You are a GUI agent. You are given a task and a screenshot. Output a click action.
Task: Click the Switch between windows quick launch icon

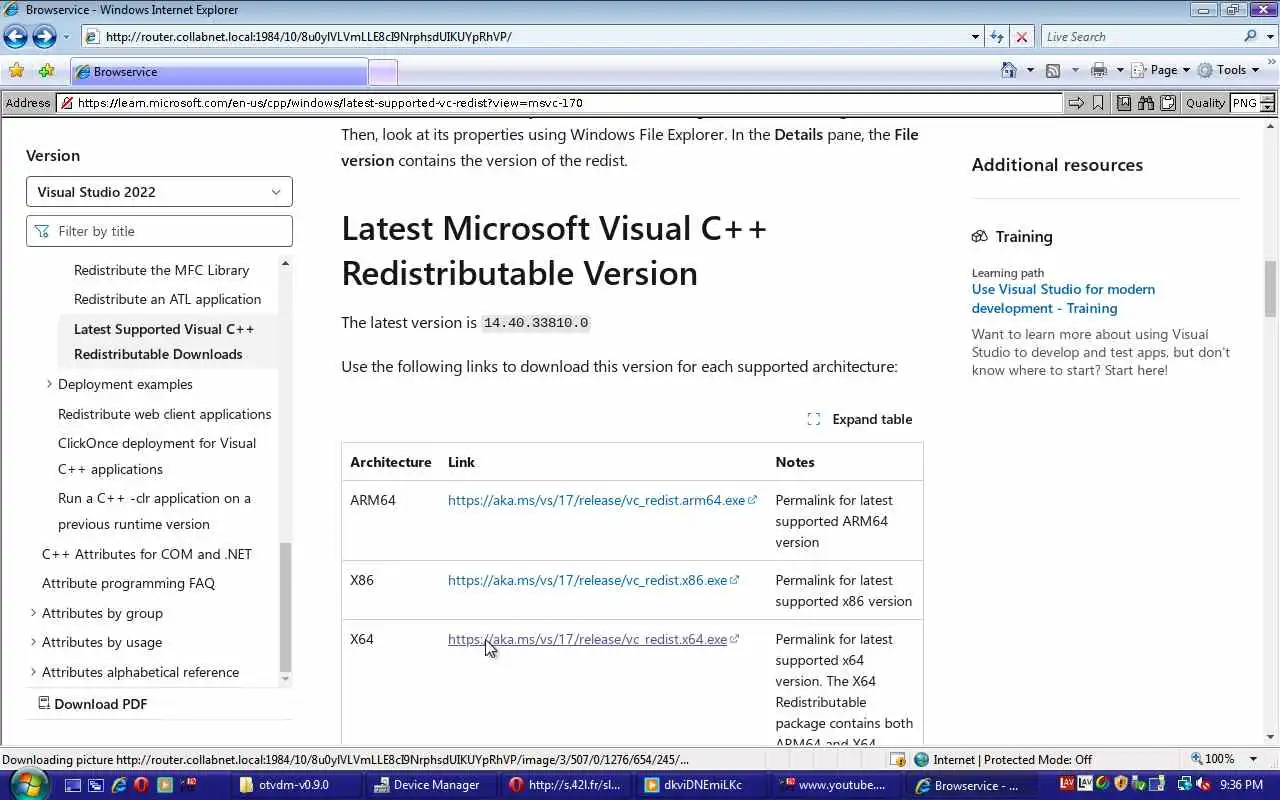pyautogui.click(x=95, y=785)
